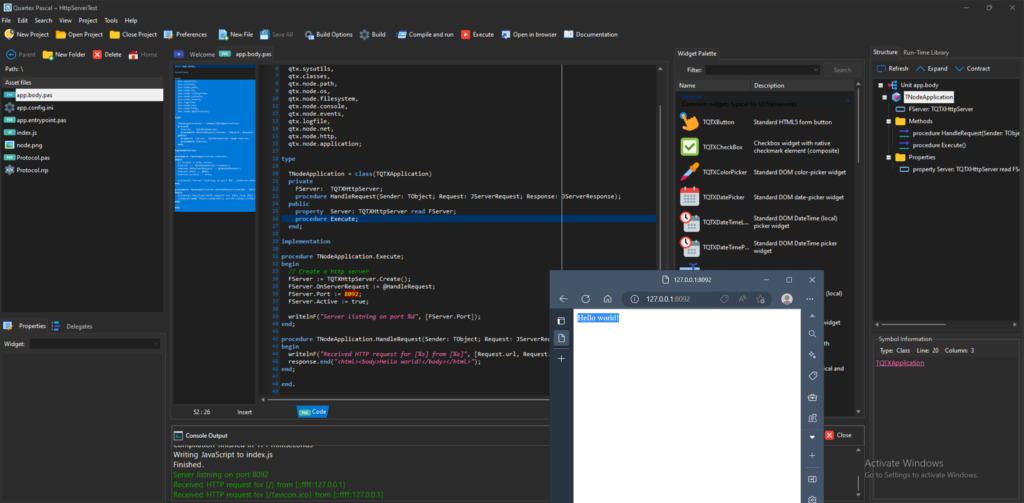Open the File menu
Viewport: 1024px width, 503px height.
click(7, 20)
